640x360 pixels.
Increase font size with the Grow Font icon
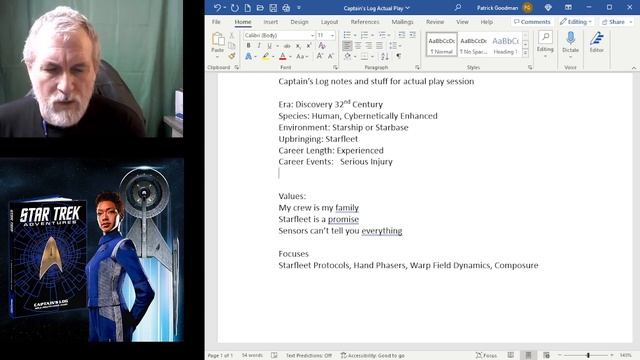click(320, 56)
